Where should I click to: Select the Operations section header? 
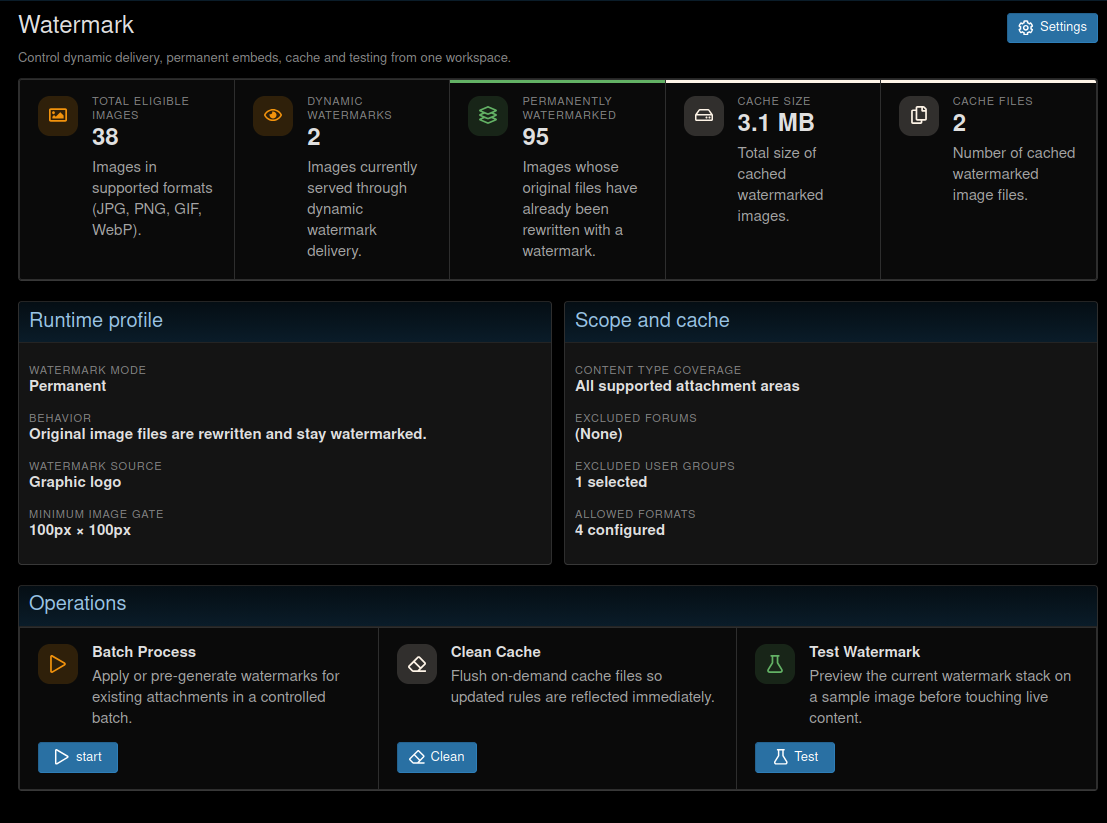tap(558, 605)
